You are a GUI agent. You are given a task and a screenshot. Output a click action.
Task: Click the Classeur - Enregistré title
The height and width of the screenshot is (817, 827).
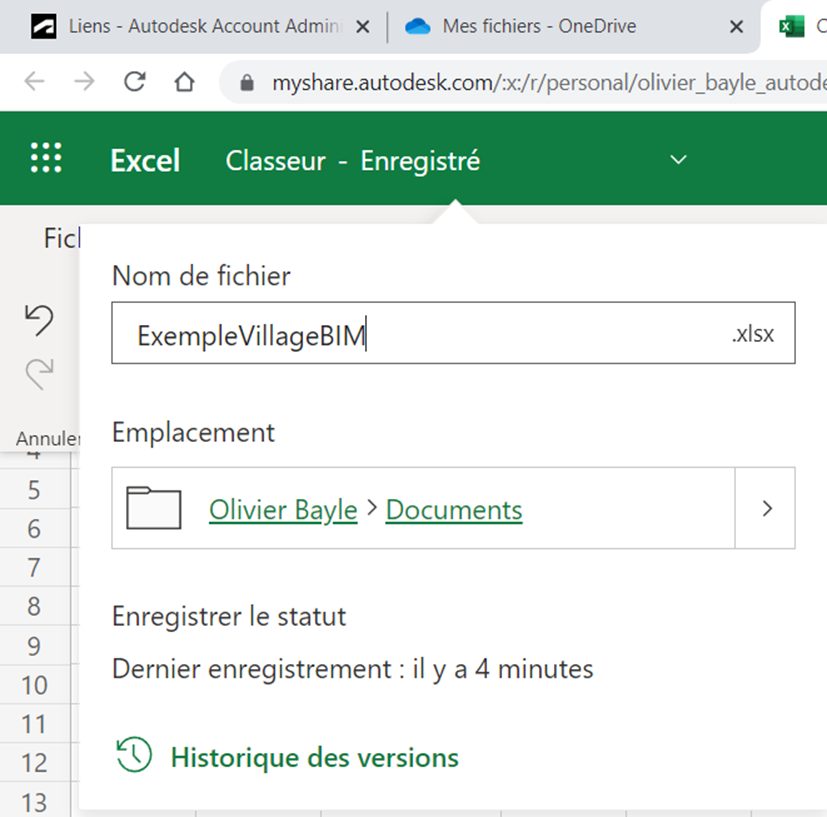click(x=353, y=160)
